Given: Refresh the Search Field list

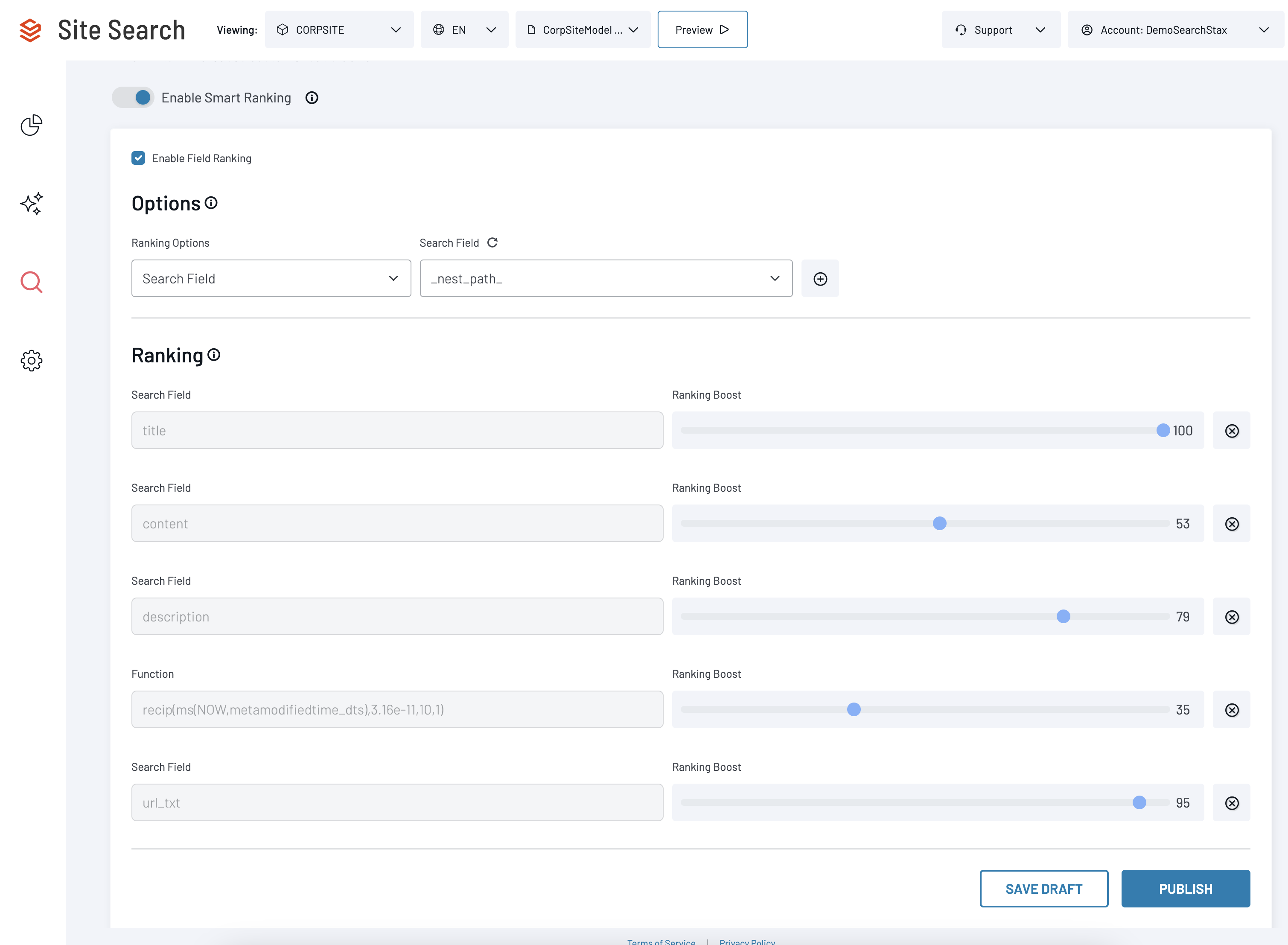Looking at the screenshot, I should (493, 242).
